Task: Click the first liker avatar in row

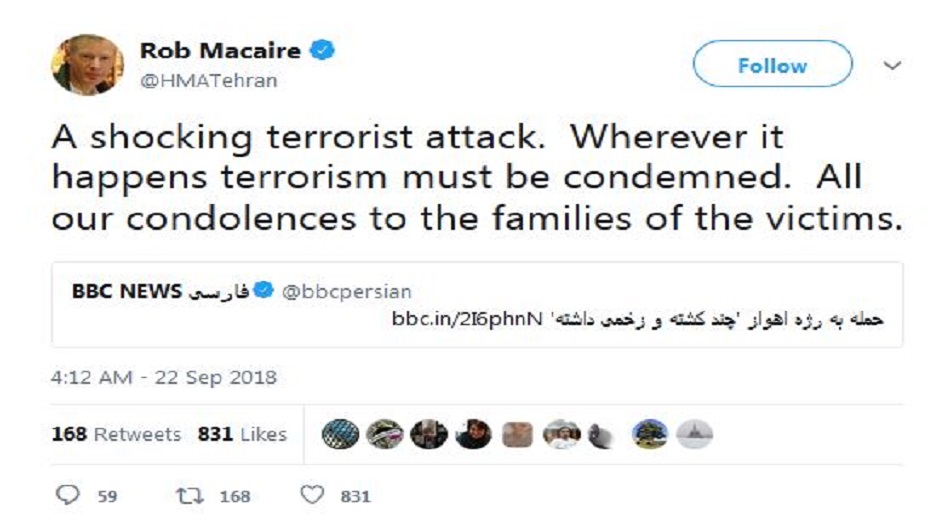Action: coord(340,434)
